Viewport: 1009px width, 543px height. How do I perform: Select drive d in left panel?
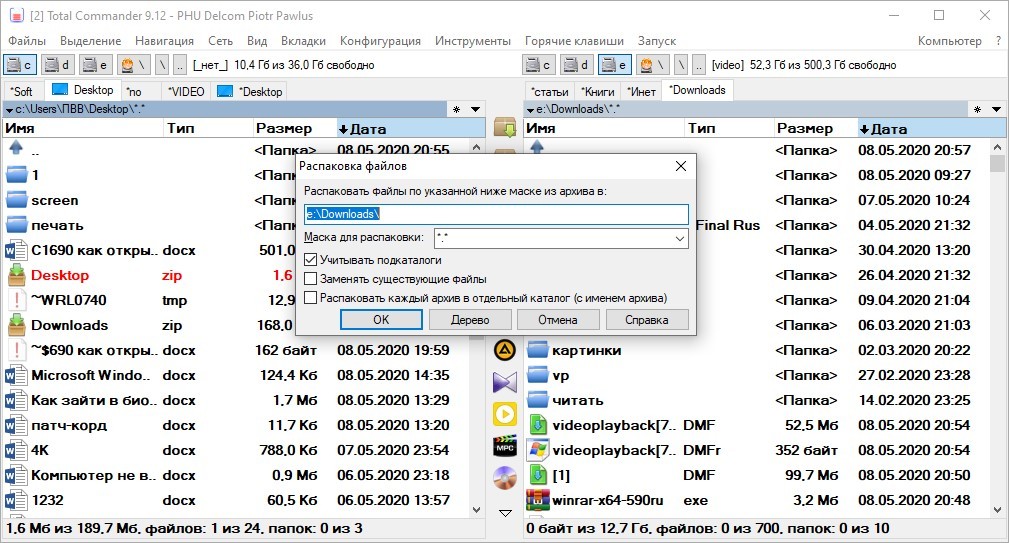point(57,65)
